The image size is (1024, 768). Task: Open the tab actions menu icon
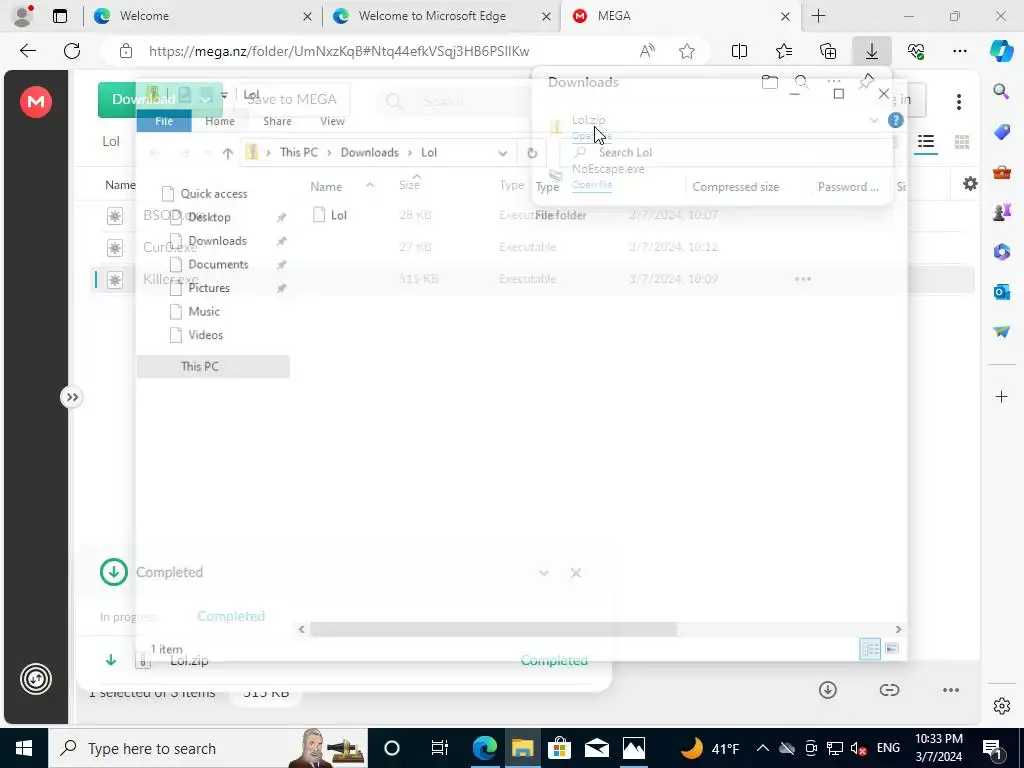60,16
